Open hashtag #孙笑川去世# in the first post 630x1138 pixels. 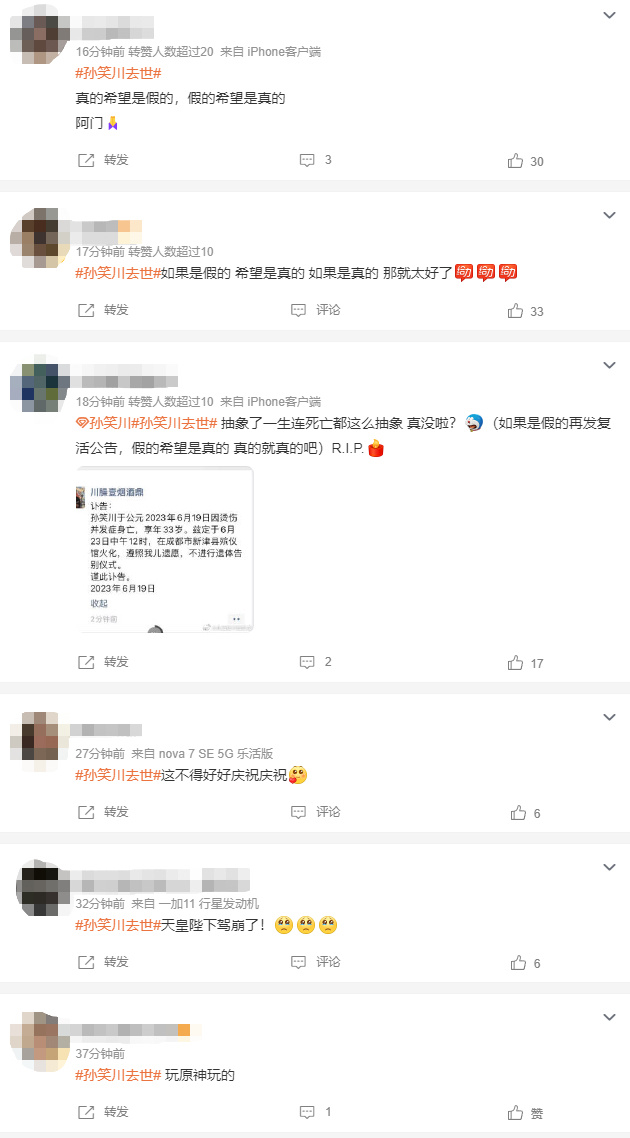click(118, 73)
